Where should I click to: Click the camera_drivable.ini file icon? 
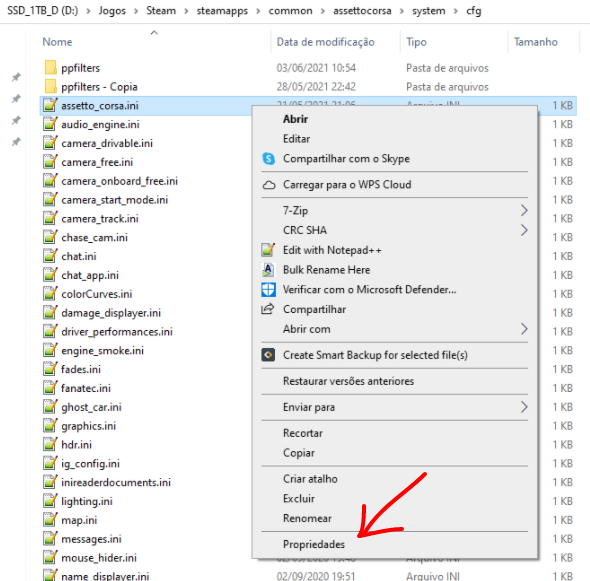(x=50, y=143)
